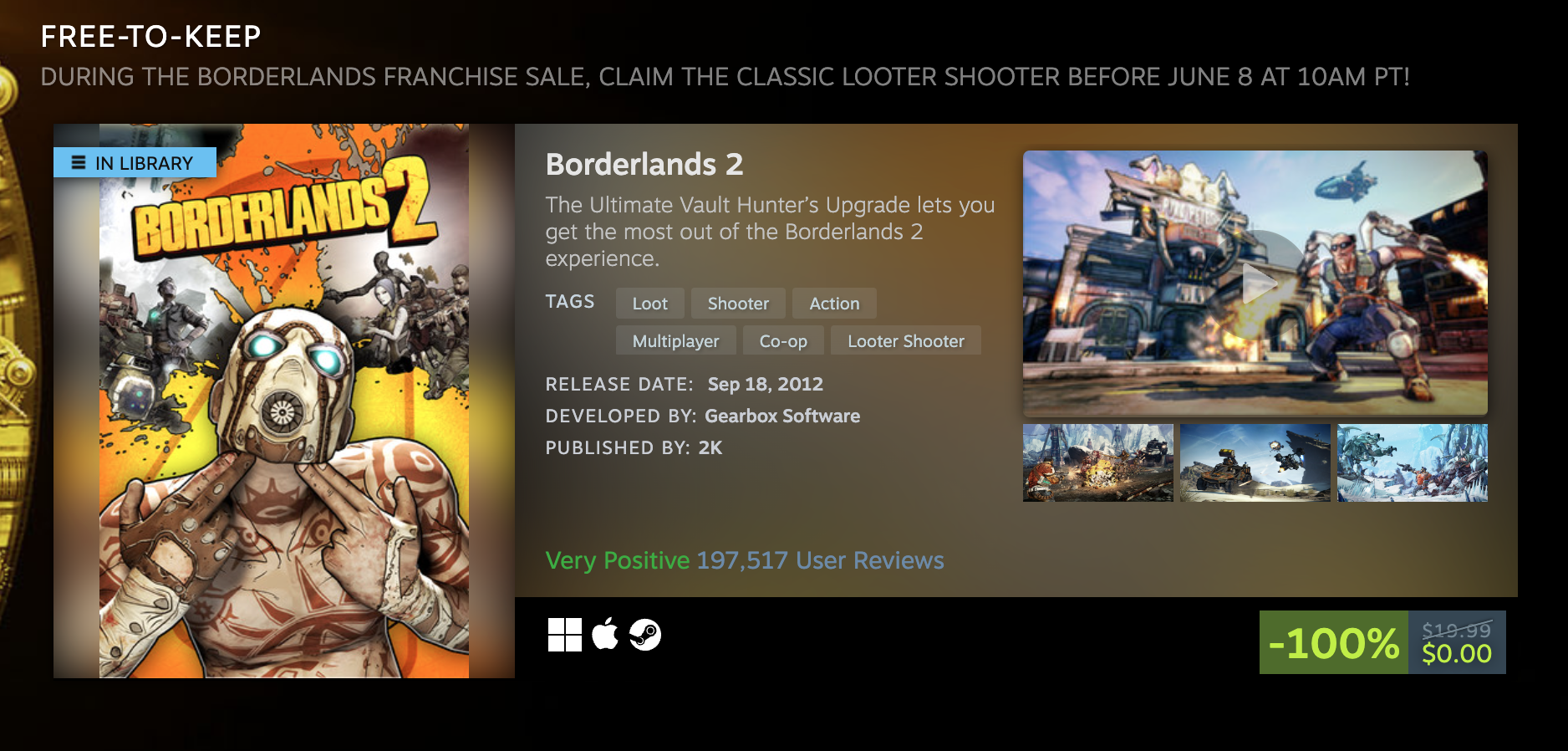Viewport: 1568px width, 751px height.
Task: Open the icy creature screenshot thumbnail
Action: click(x=1413, y=462)
